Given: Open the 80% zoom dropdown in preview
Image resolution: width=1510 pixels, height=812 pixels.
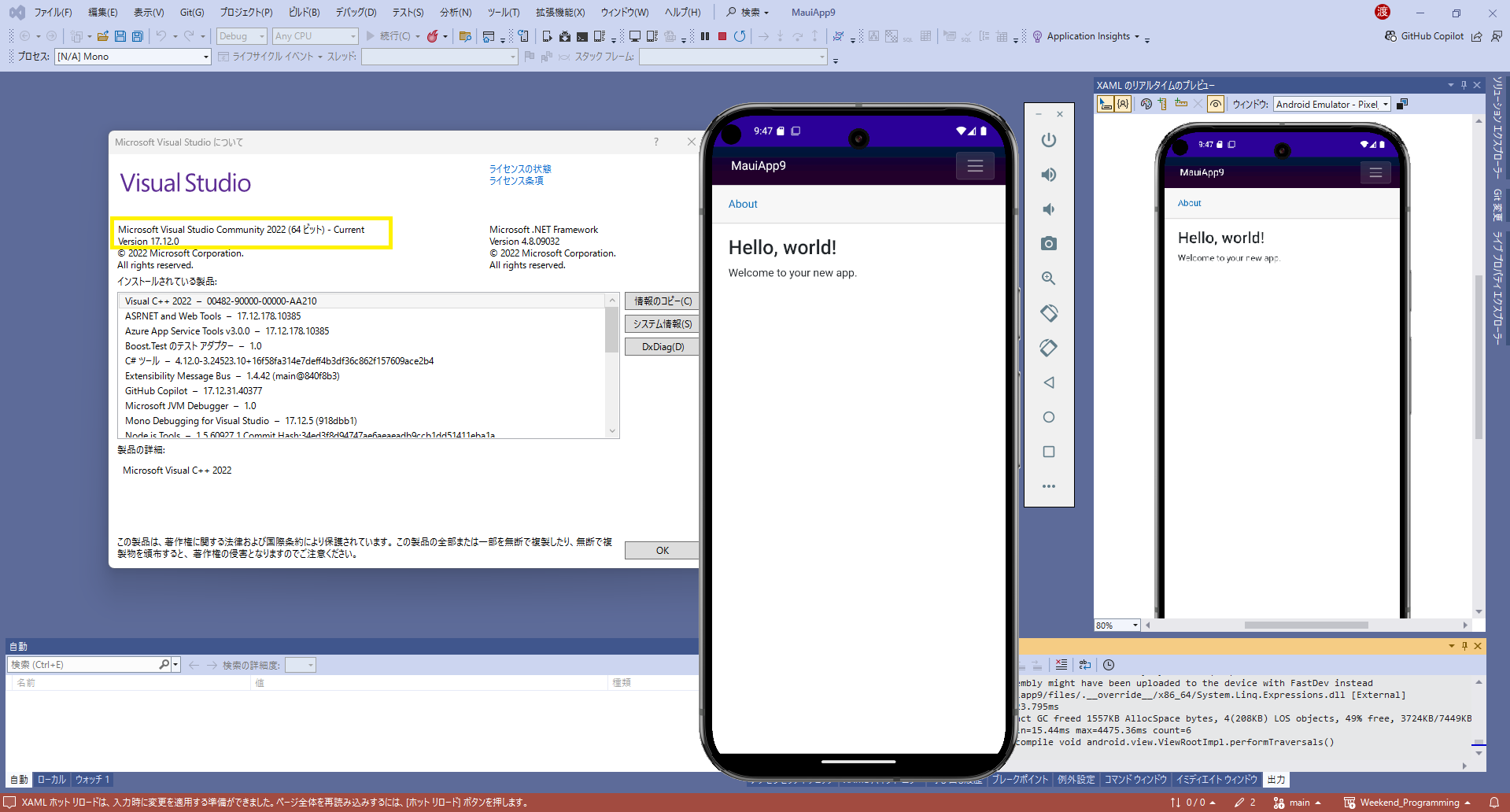Looking at the screenshot, I should point(1117,626).
